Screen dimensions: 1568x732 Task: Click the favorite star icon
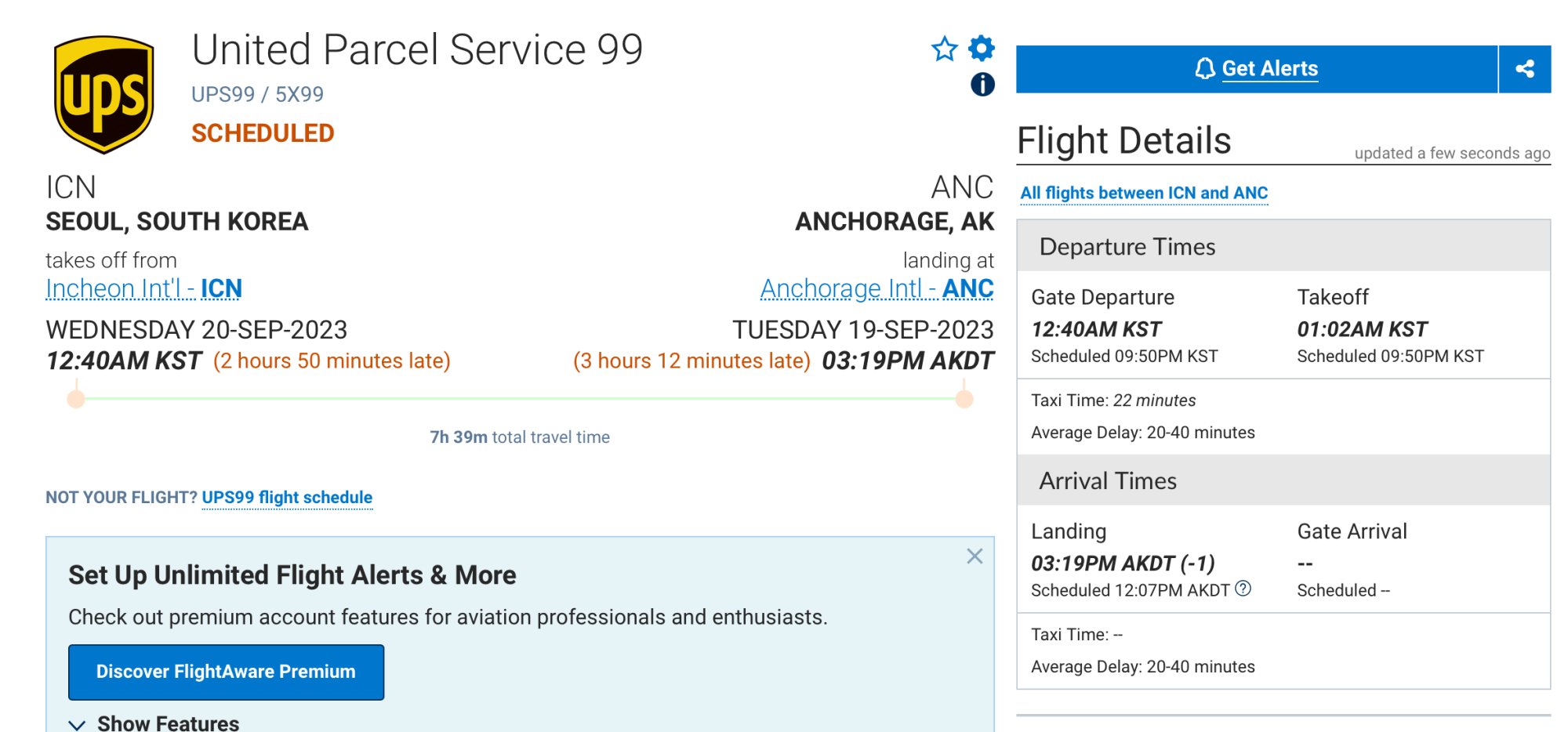pos(945,49)
